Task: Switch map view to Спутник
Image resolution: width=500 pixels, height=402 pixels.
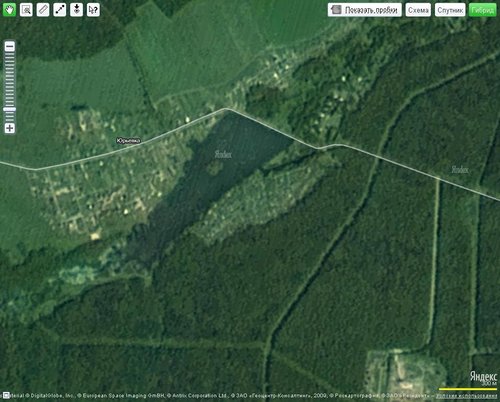Action: tap(450, 10)
